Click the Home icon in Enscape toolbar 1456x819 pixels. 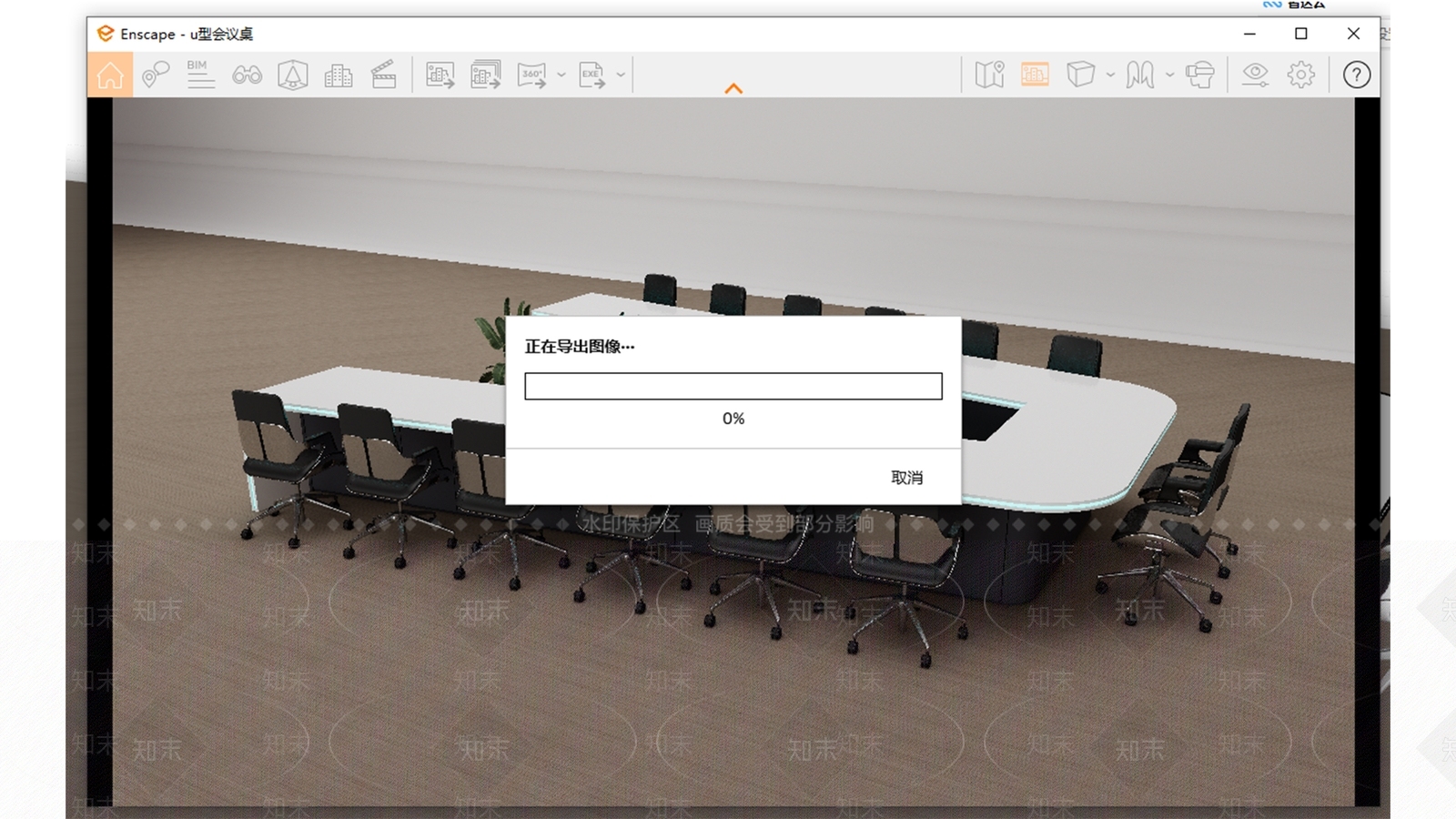point(110,75)
